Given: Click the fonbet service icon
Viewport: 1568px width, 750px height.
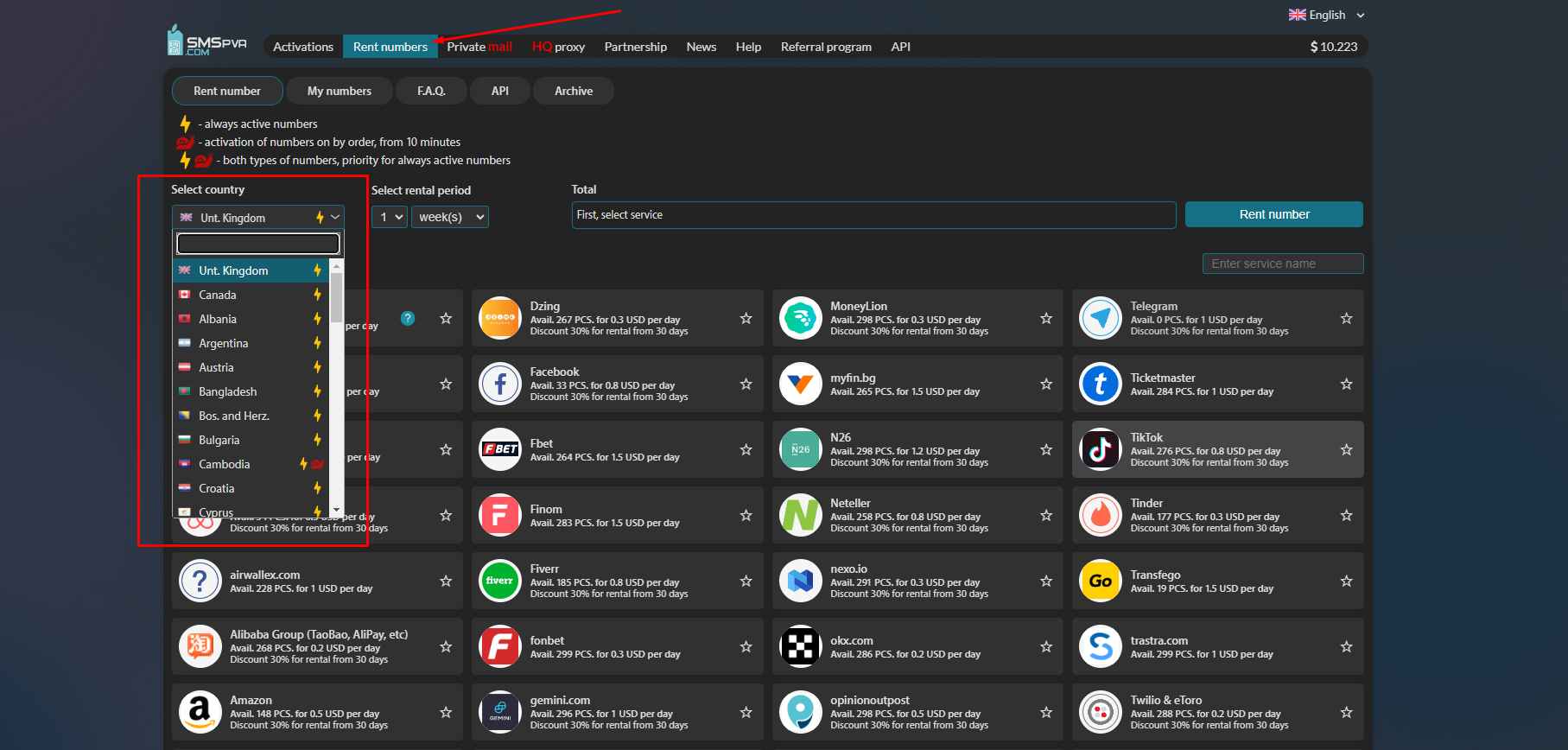Looking at the screenshot, I should pyautogui.click(x=500, y=646).
